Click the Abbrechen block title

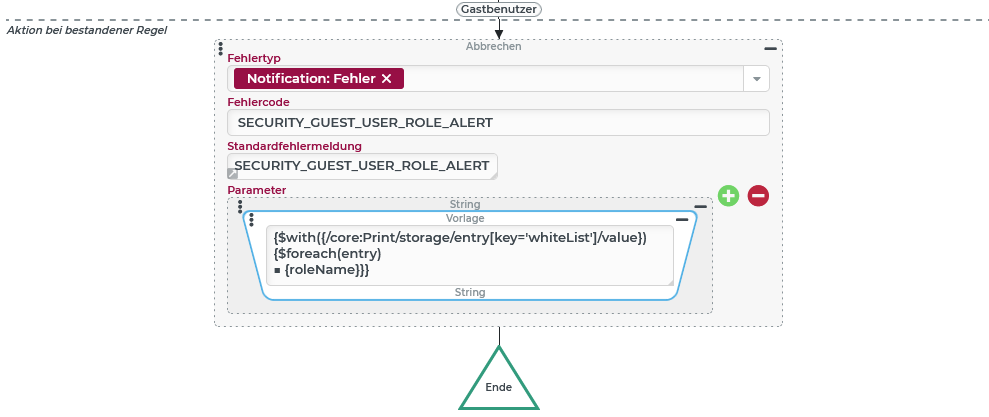(493, 46)
